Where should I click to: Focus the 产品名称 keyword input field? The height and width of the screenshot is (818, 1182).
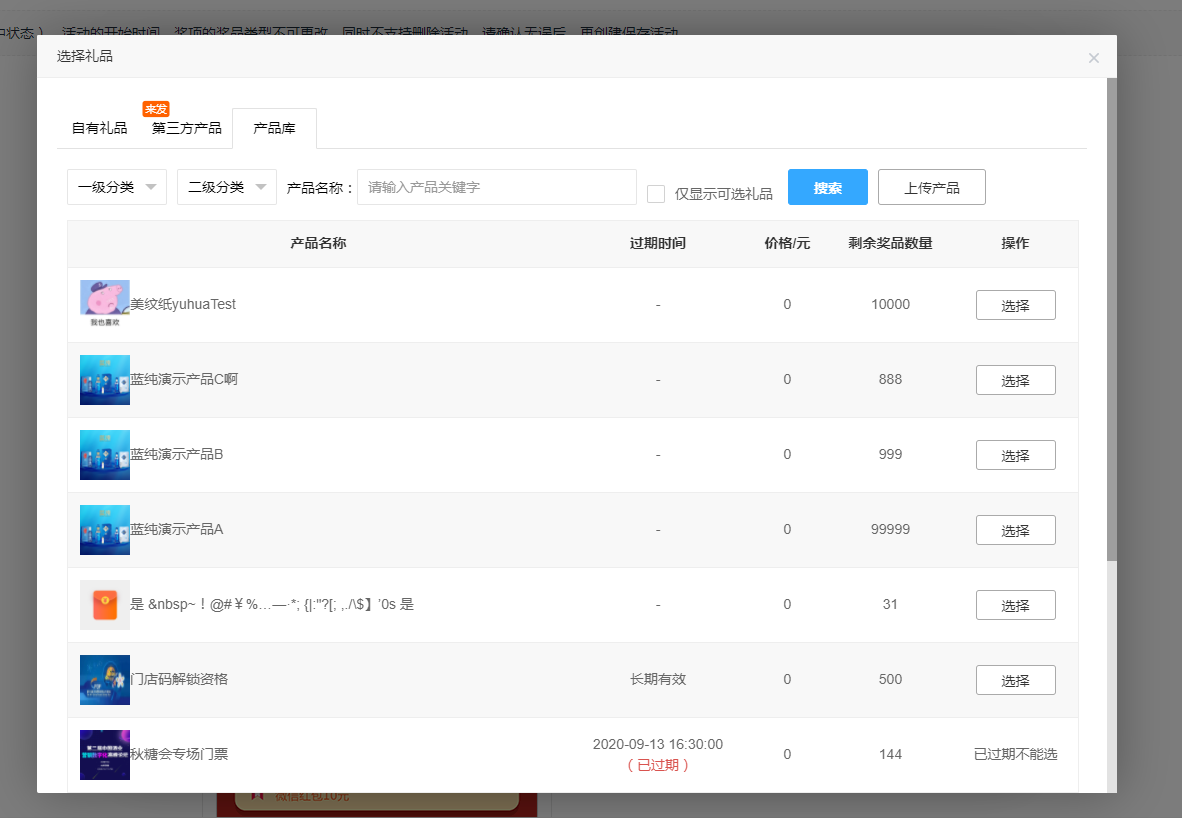(x=497, y=187)
